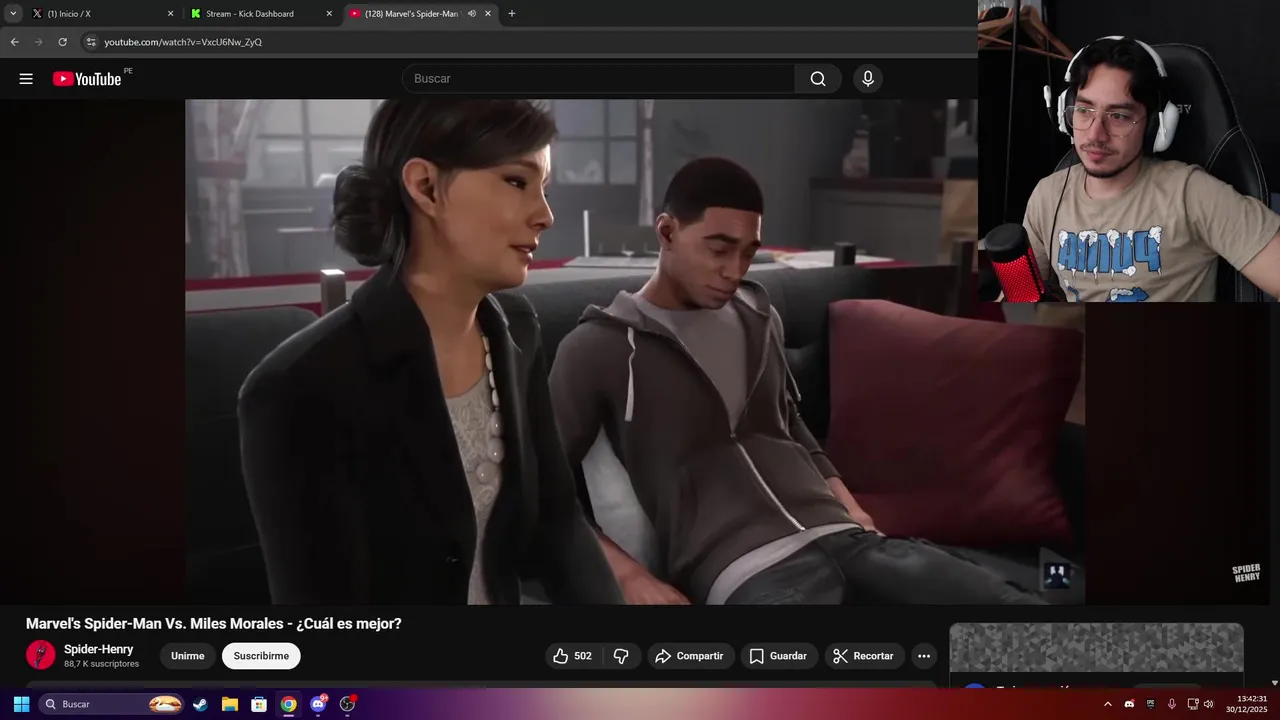
Task: Save the video with Guardar
Action: tap(778, 656)
